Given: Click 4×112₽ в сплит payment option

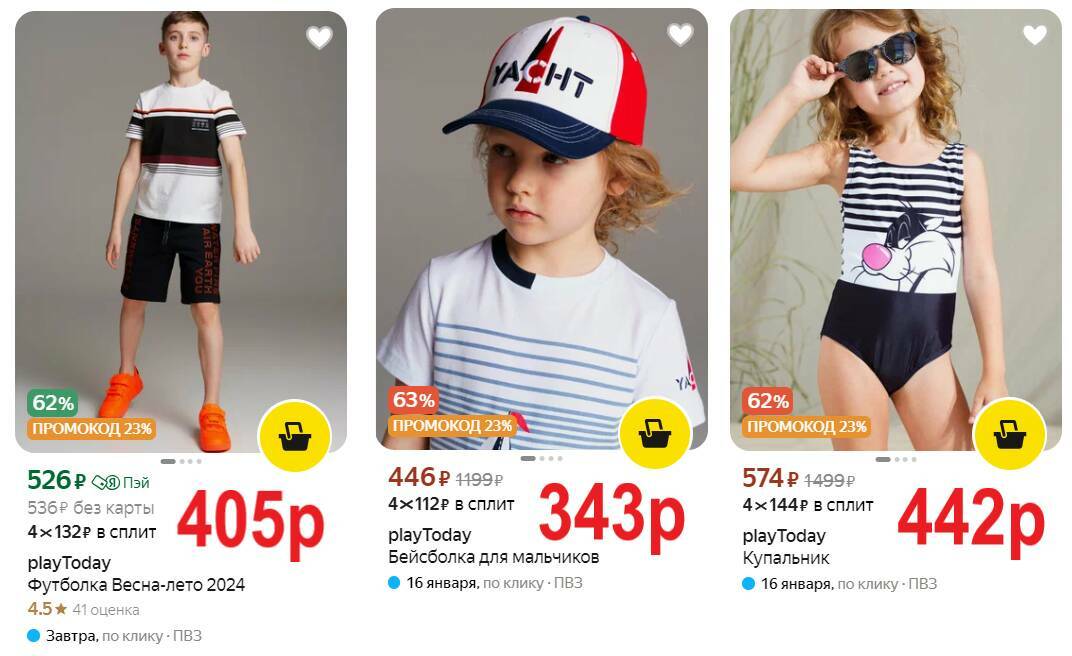Looking at the screenshot, I should click(x=451, y=504).
